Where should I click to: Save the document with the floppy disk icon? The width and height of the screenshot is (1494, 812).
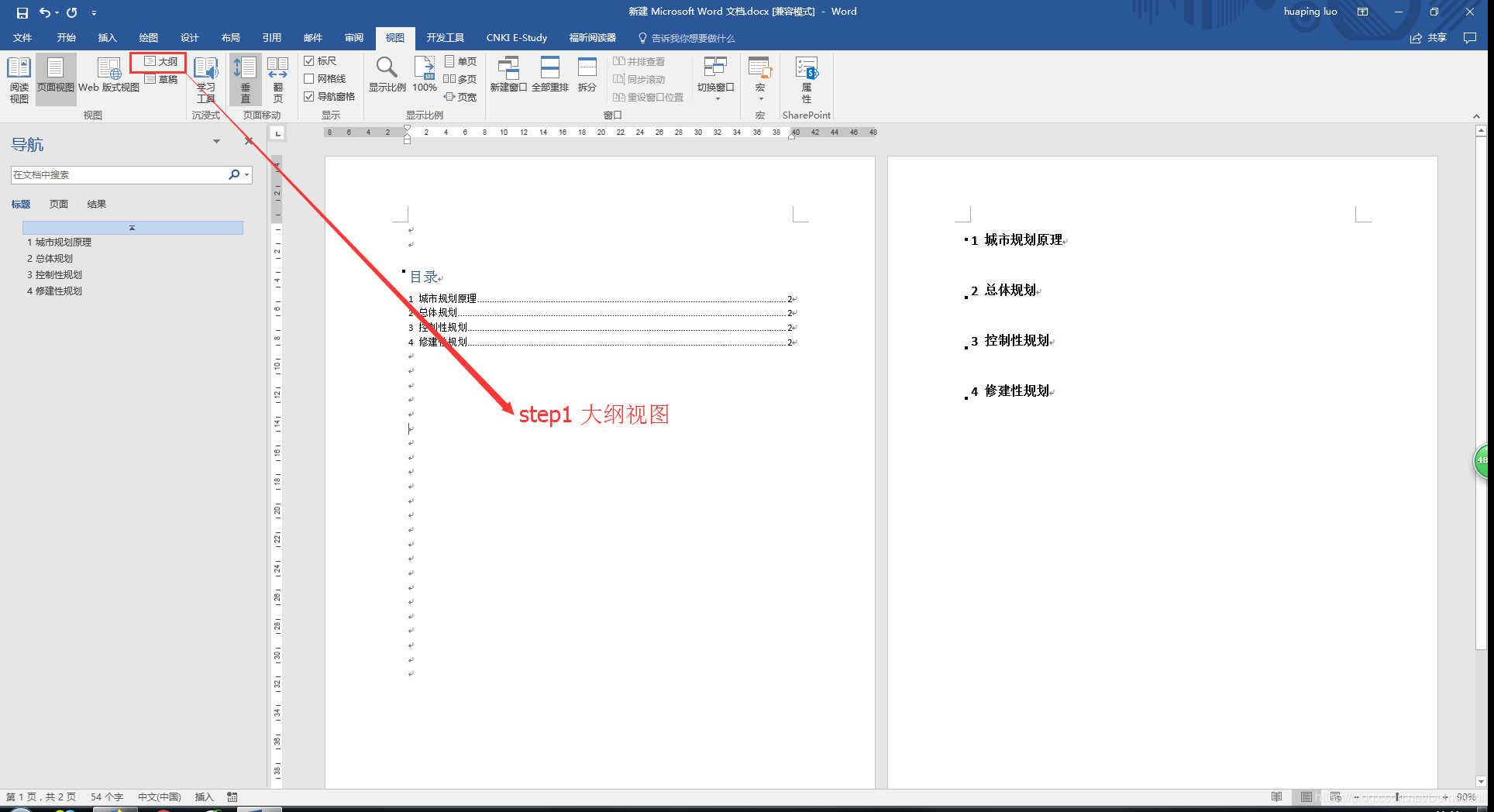point(22,12)
